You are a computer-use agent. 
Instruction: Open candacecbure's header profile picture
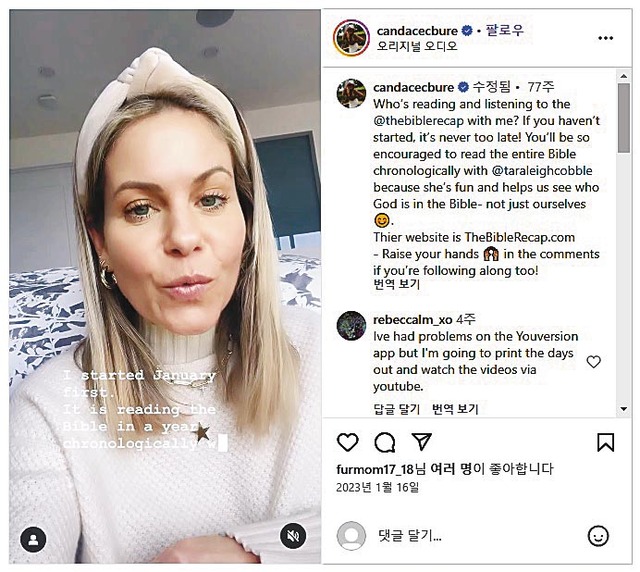[351, 38]
